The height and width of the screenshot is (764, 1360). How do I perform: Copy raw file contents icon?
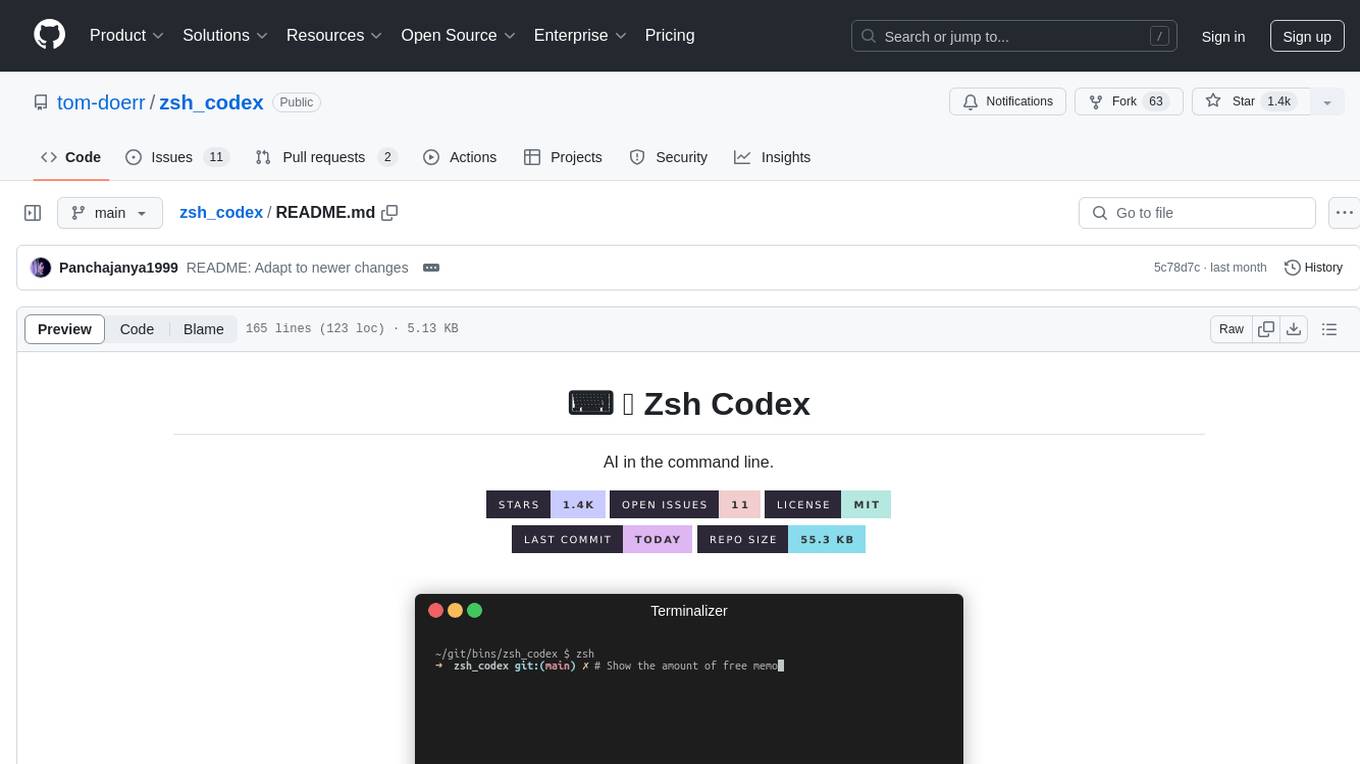pos(1266,329)
